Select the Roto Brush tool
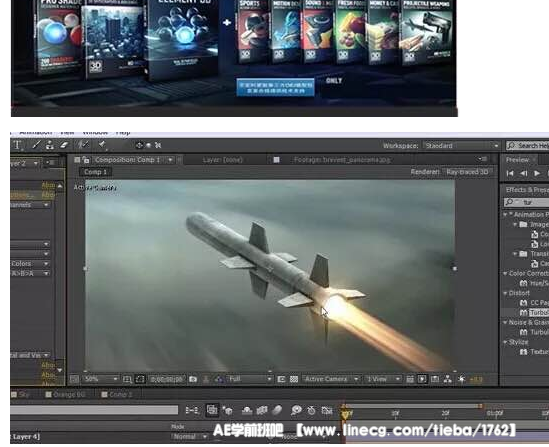The height and width of the screenshot is (447, 549). coord(83,145)
